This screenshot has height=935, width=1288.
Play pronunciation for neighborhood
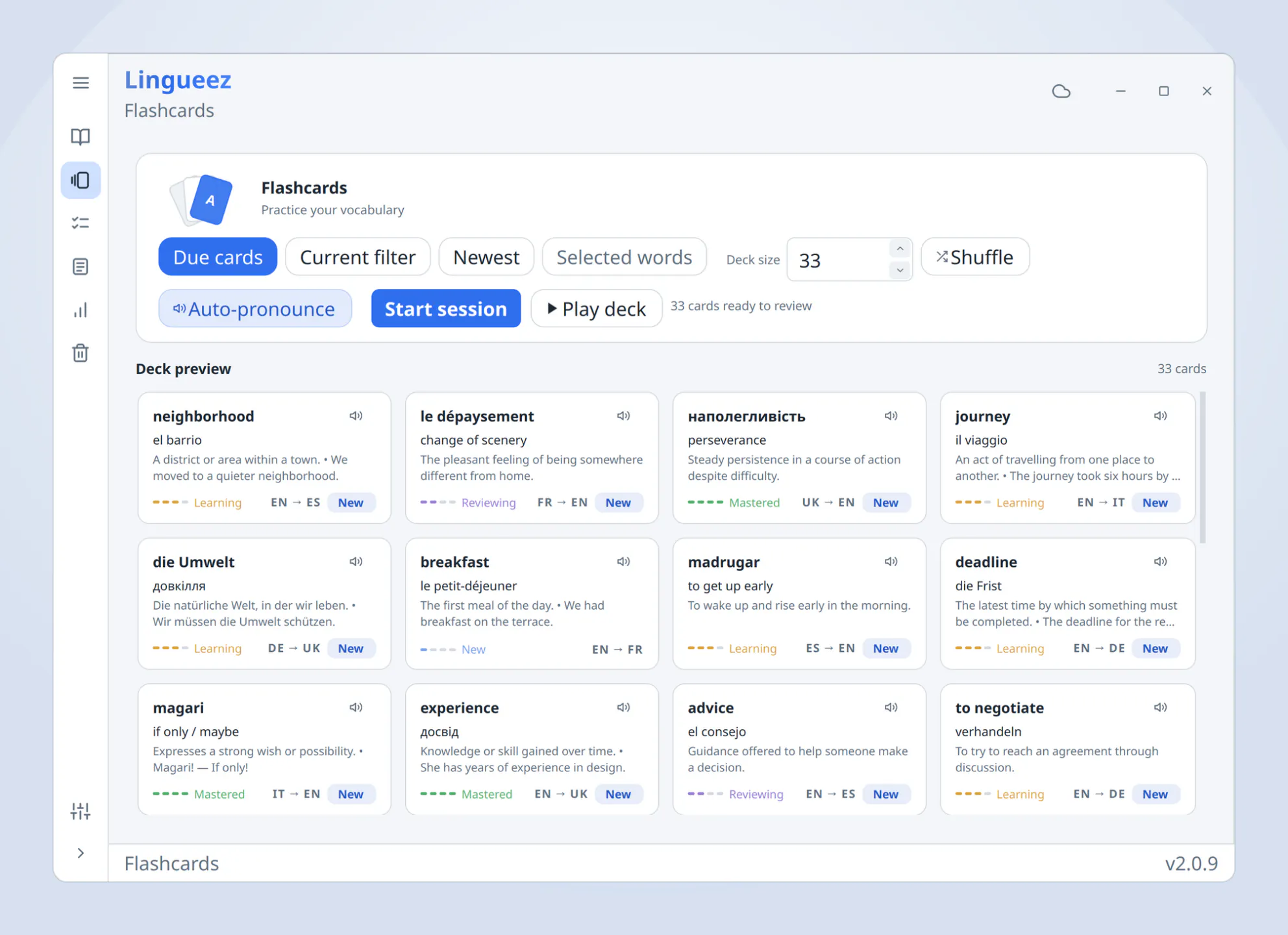click(x=356, y=416)
